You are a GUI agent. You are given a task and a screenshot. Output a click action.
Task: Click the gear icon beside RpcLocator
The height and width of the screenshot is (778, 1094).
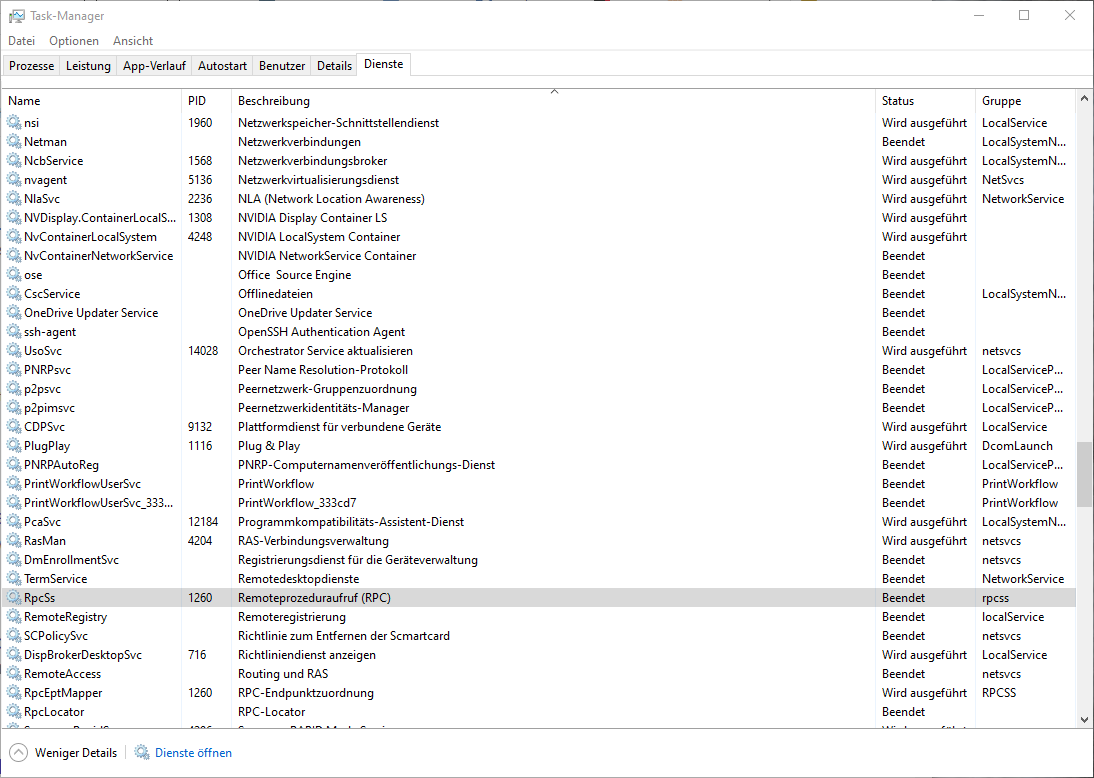pos(14,712)
